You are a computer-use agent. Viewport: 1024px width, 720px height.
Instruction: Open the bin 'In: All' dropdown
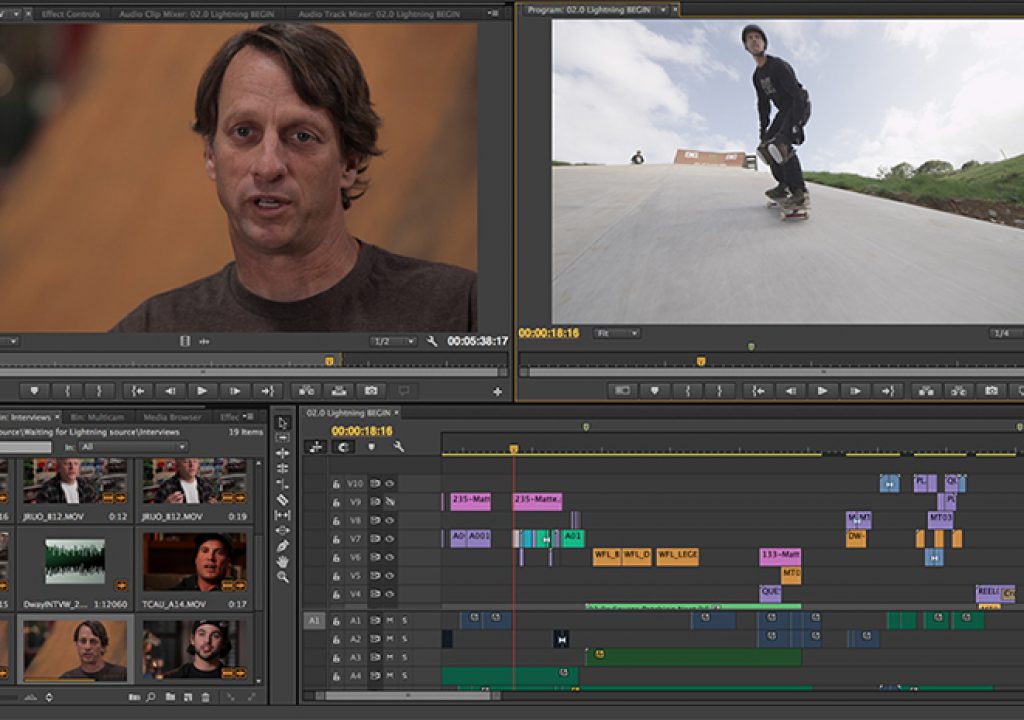click(x=133, y=447)
